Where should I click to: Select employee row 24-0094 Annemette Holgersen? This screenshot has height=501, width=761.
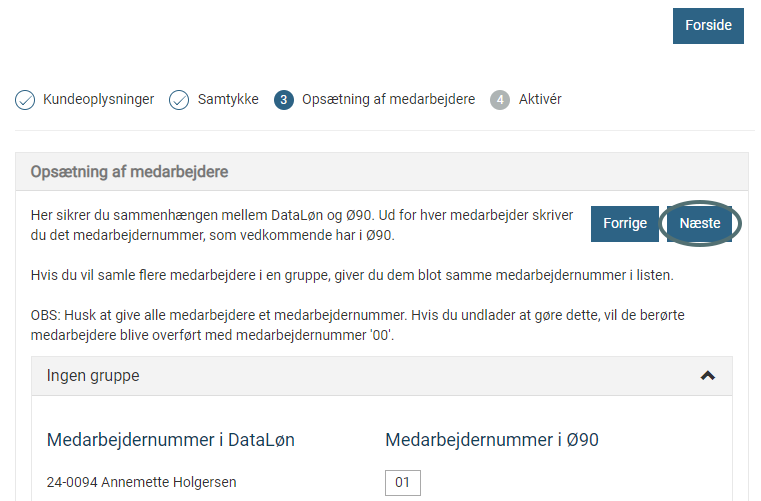coord(142,483)
